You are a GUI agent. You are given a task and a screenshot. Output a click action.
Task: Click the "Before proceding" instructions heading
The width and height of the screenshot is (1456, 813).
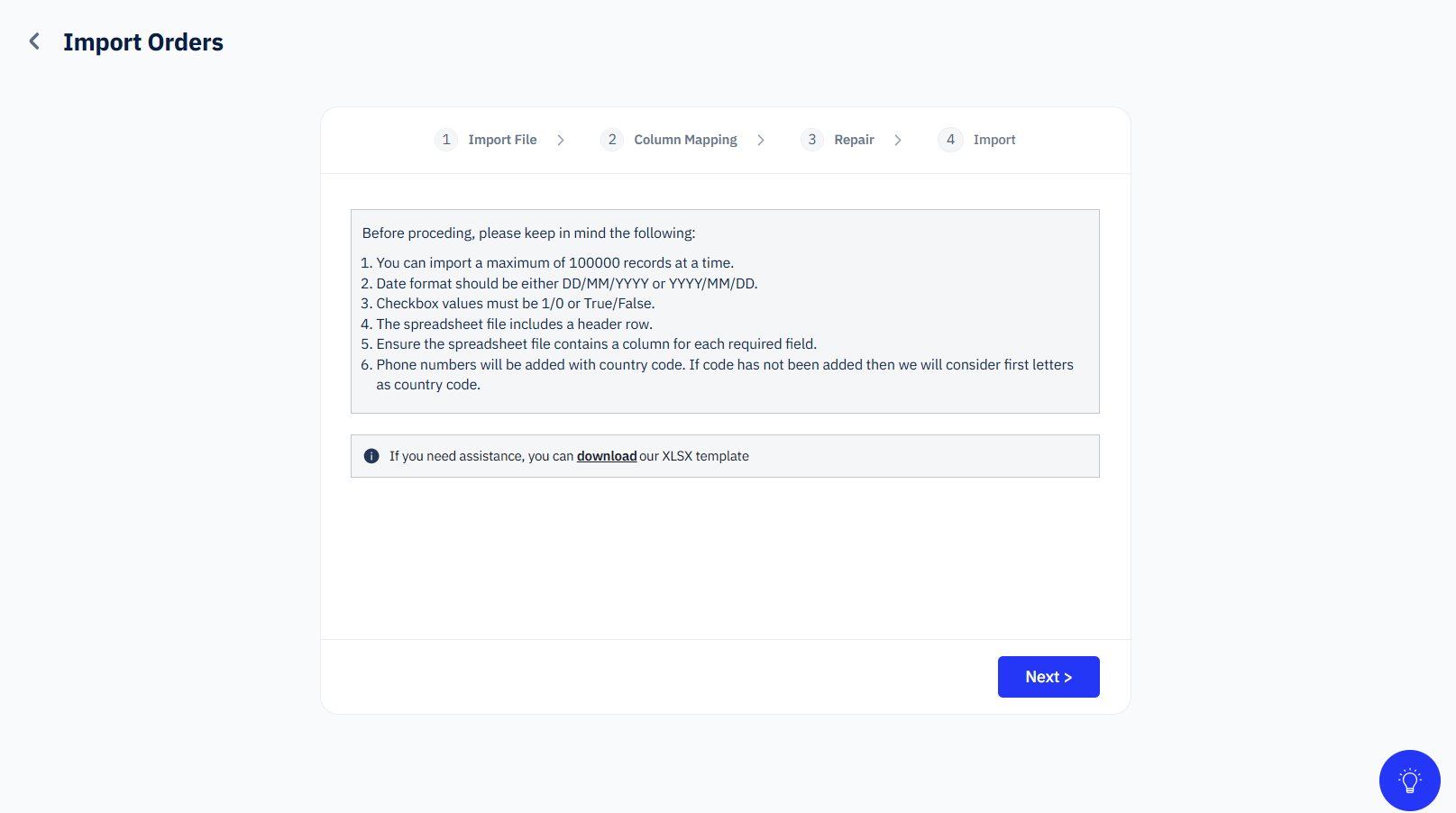tap(528, 233)
